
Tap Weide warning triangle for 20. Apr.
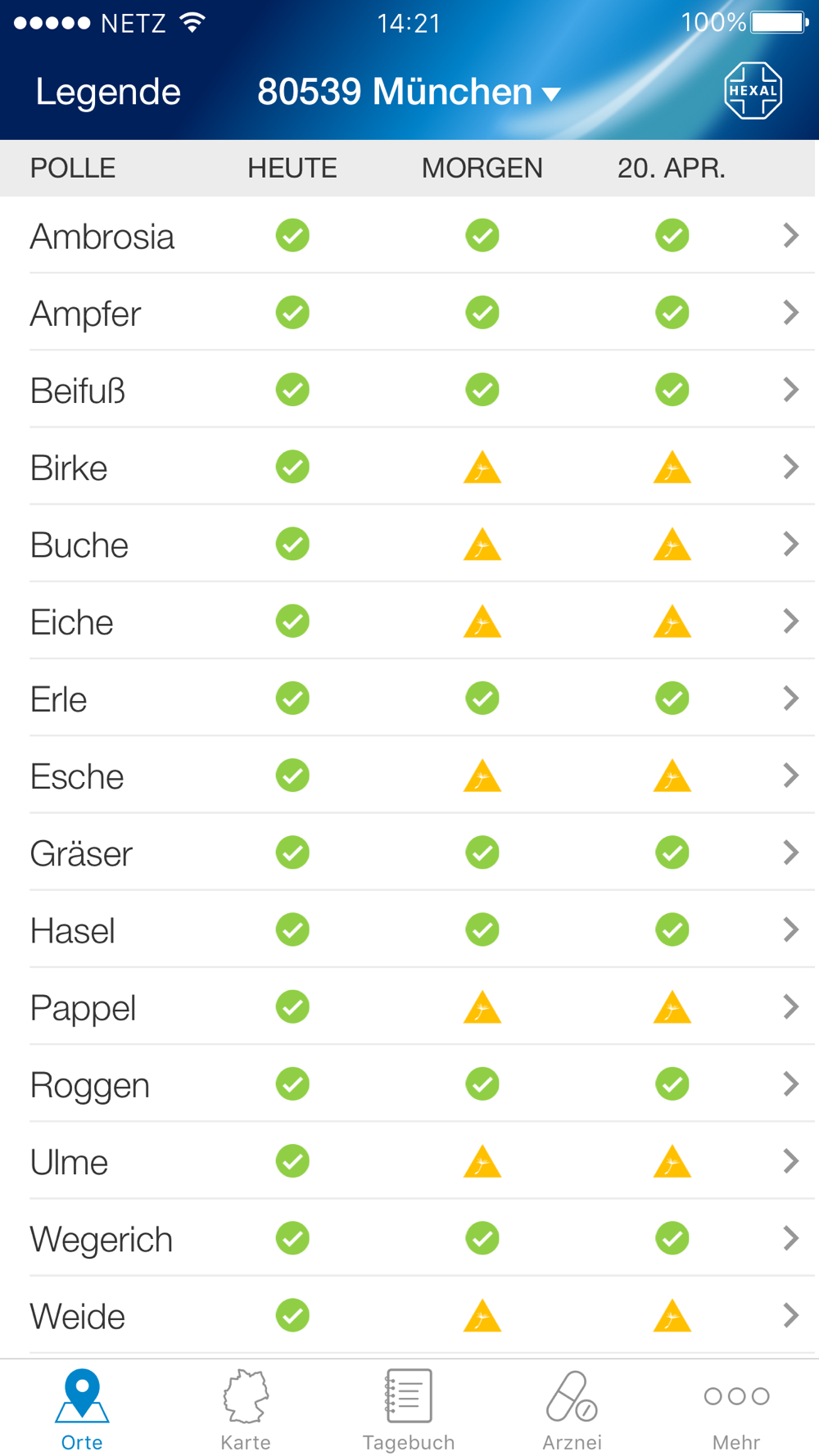(672, 1316)
